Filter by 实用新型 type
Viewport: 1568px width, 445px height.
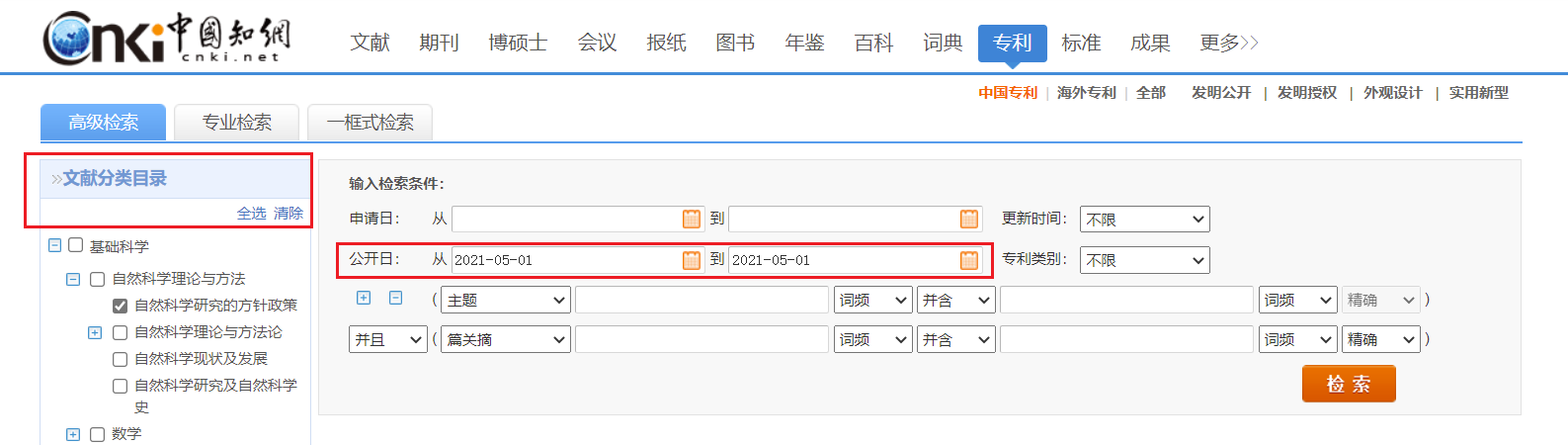1479,92
